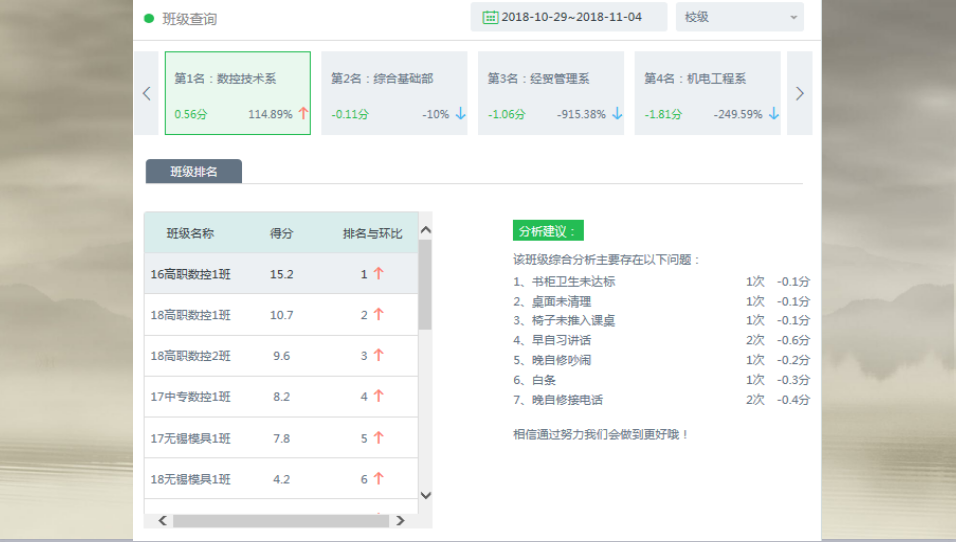956x542 pixels.
Task: Select row 17中专数控1班 in table
Action: [280, 397]
